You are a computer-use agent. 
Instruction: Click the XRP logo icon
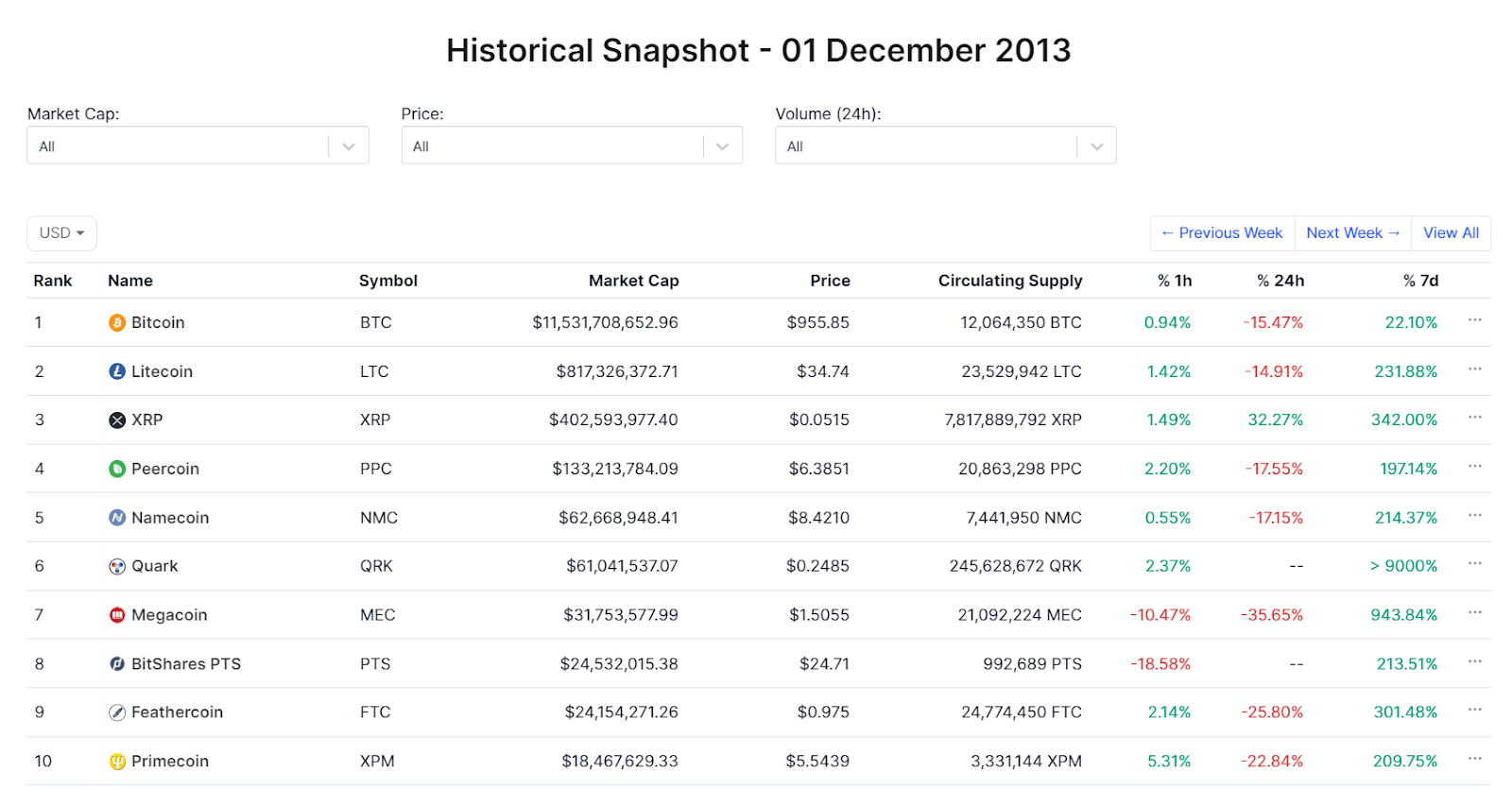(x=117, y=420)
